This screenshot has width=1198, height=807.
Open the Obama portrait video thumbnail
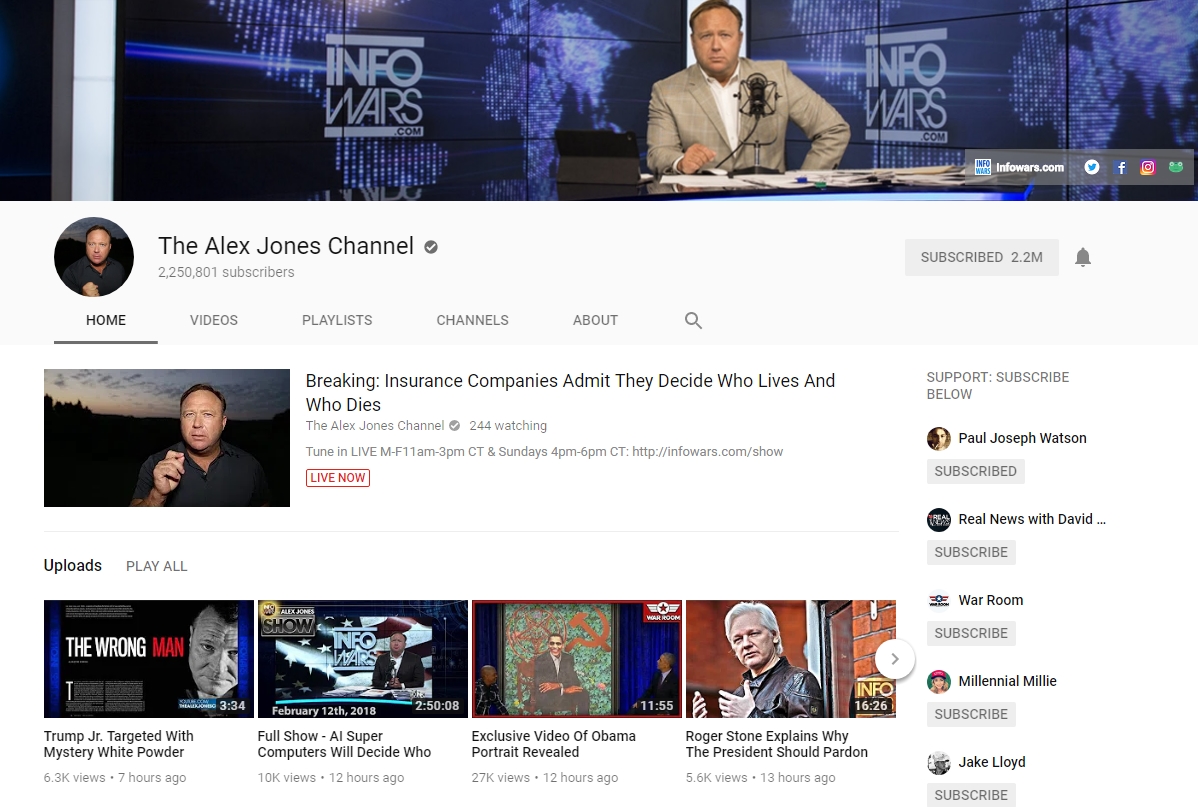(577, 659)
